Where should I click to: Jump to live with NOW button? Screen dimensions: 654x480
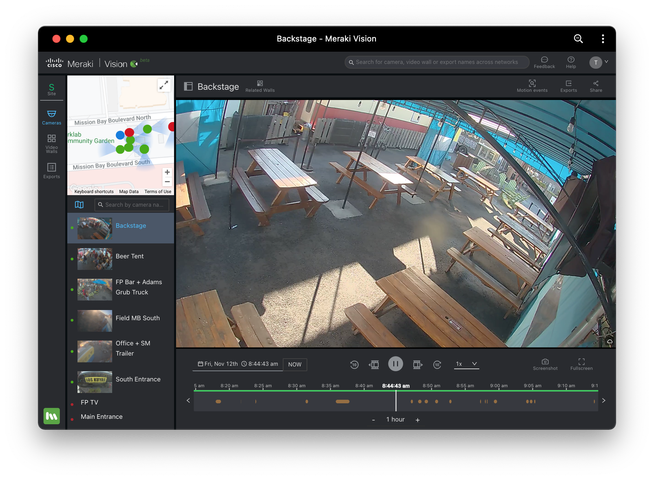coord(295,365)
